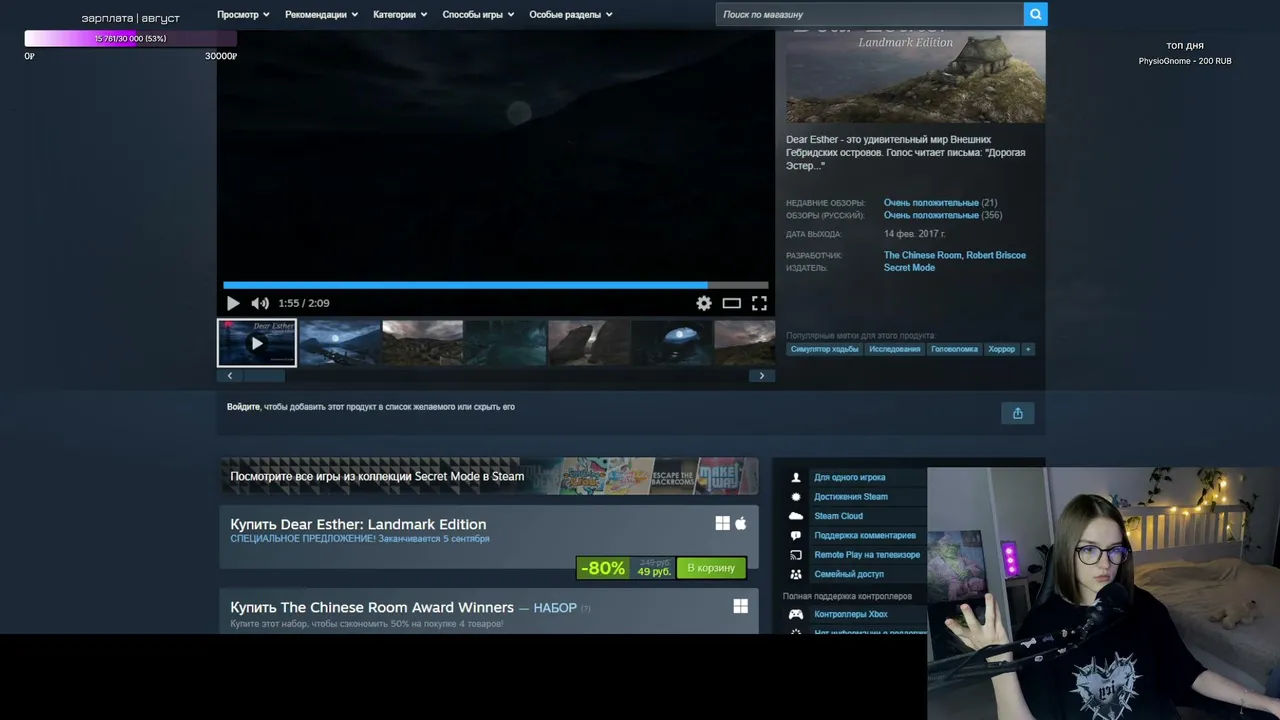Click the magnifier search button in store bar
Screen dimensions: 1280x720
[x=1035, y=14]
